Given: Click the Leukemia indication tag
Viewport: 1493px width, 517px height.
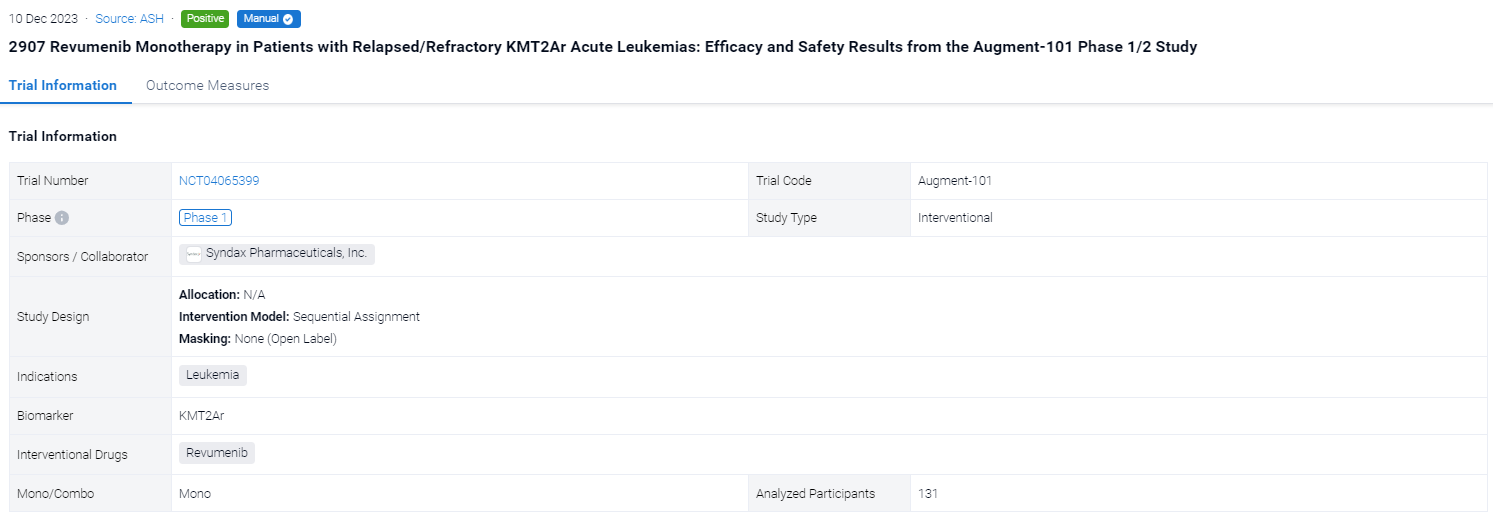Looking at the screenshot, I should click(213, 376).
